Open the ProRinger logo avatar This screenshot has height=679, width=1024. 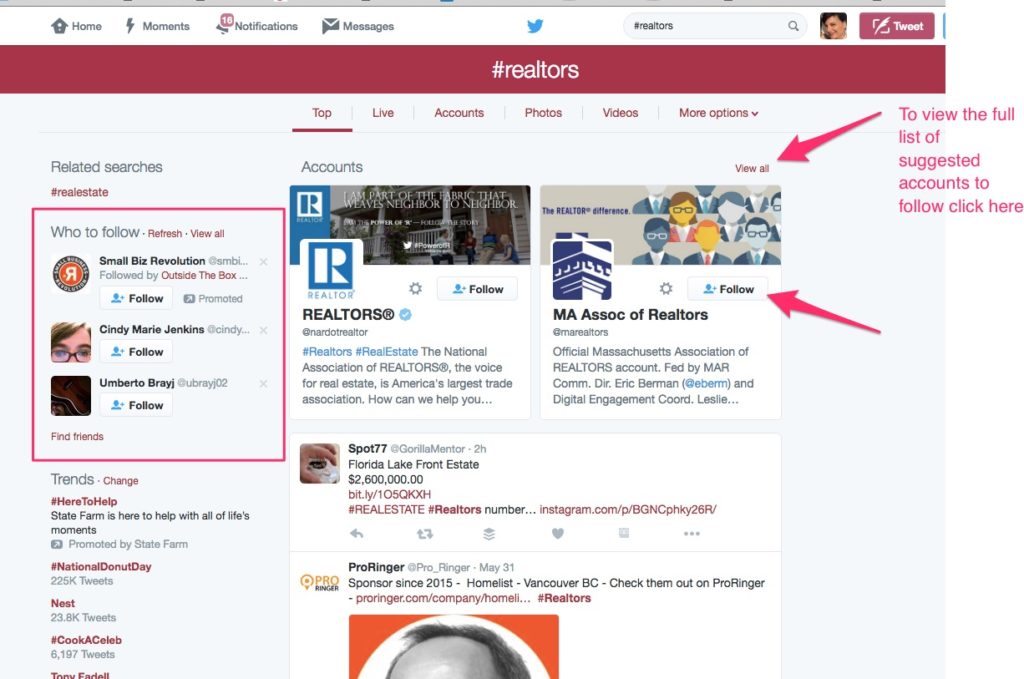pyautogui.click(x=320, y=582)
